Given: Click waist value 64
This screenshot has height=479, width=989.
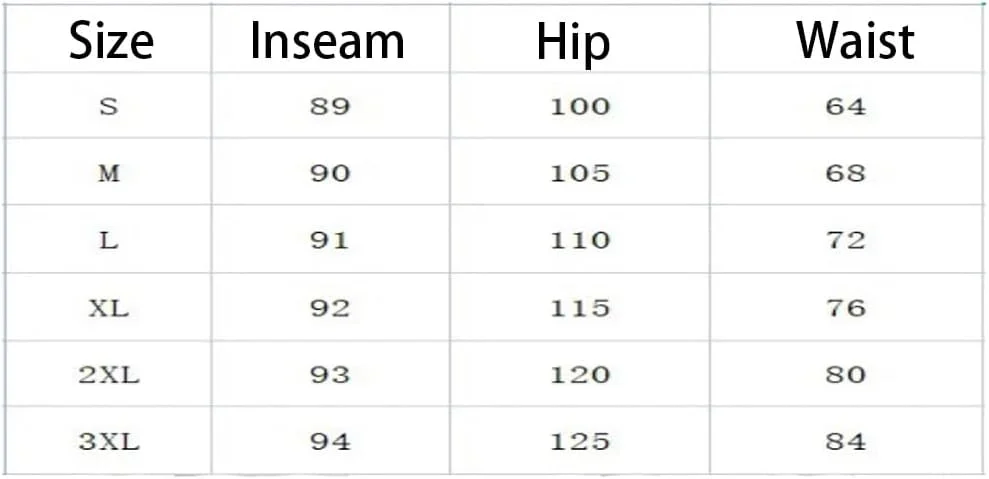Looking at the screenshot, I should [845, 106].
